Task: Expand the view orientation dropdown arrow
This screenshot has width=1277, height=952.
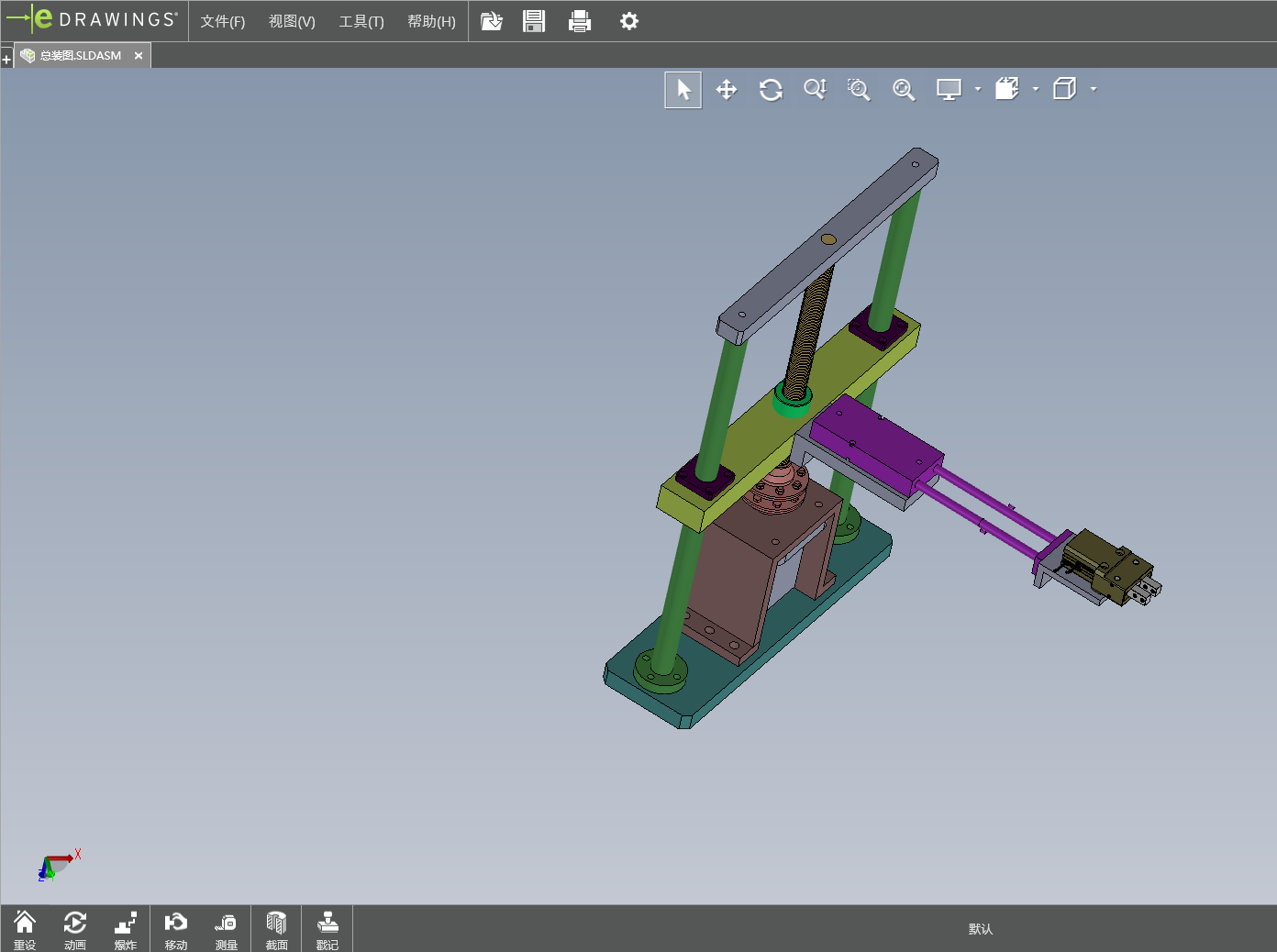Action: (1036, 89)
